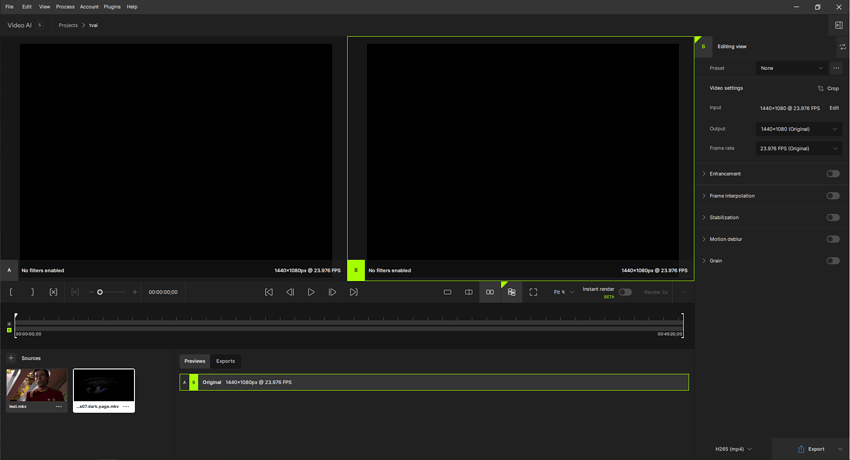The height and width of the screenshot is (460, 850).
Task: Select B on the Original preview row
Action: click(x=194, y=382)
